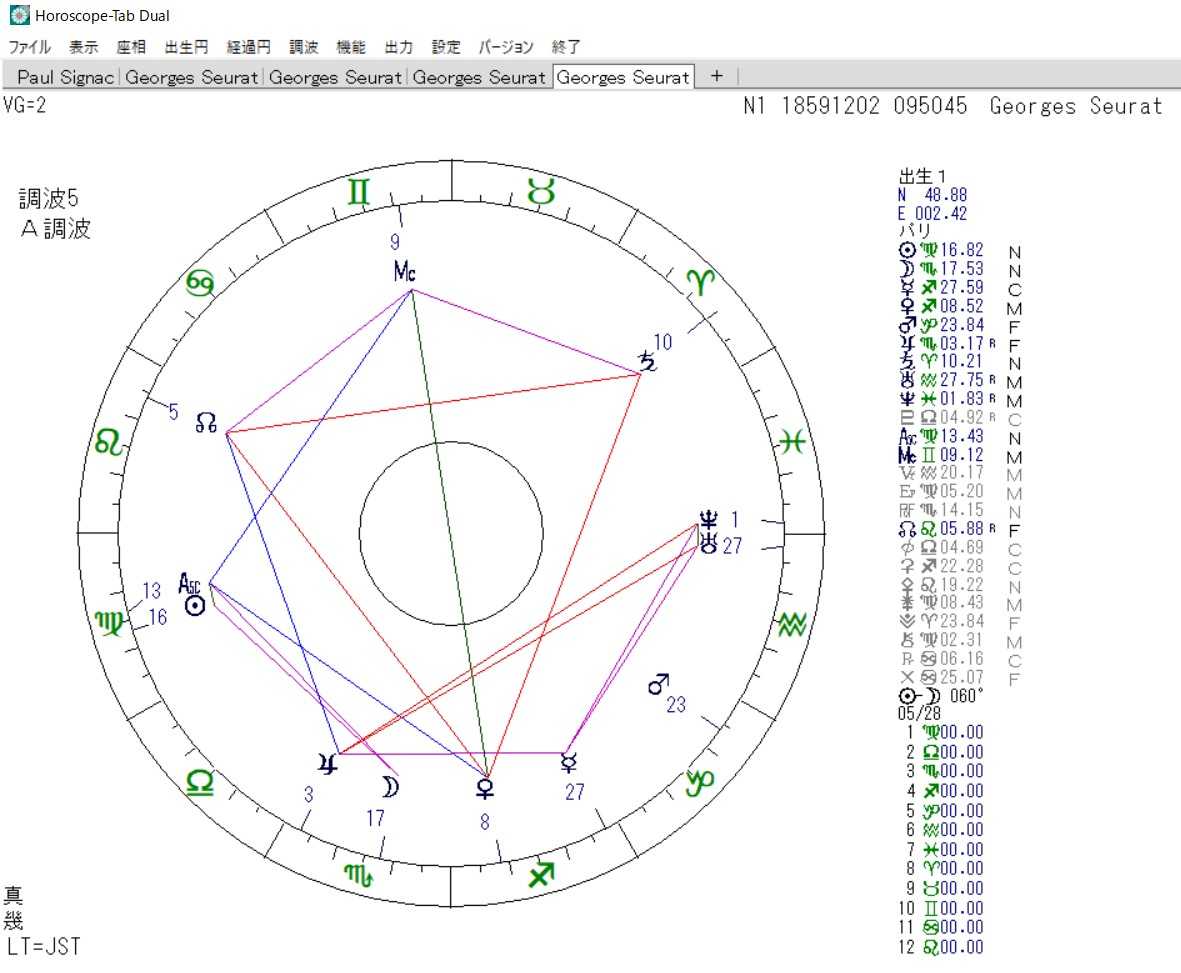Select the Venus glyph inside the chart
Viewport: 1181px width, 973px height.
pos(486,788)
